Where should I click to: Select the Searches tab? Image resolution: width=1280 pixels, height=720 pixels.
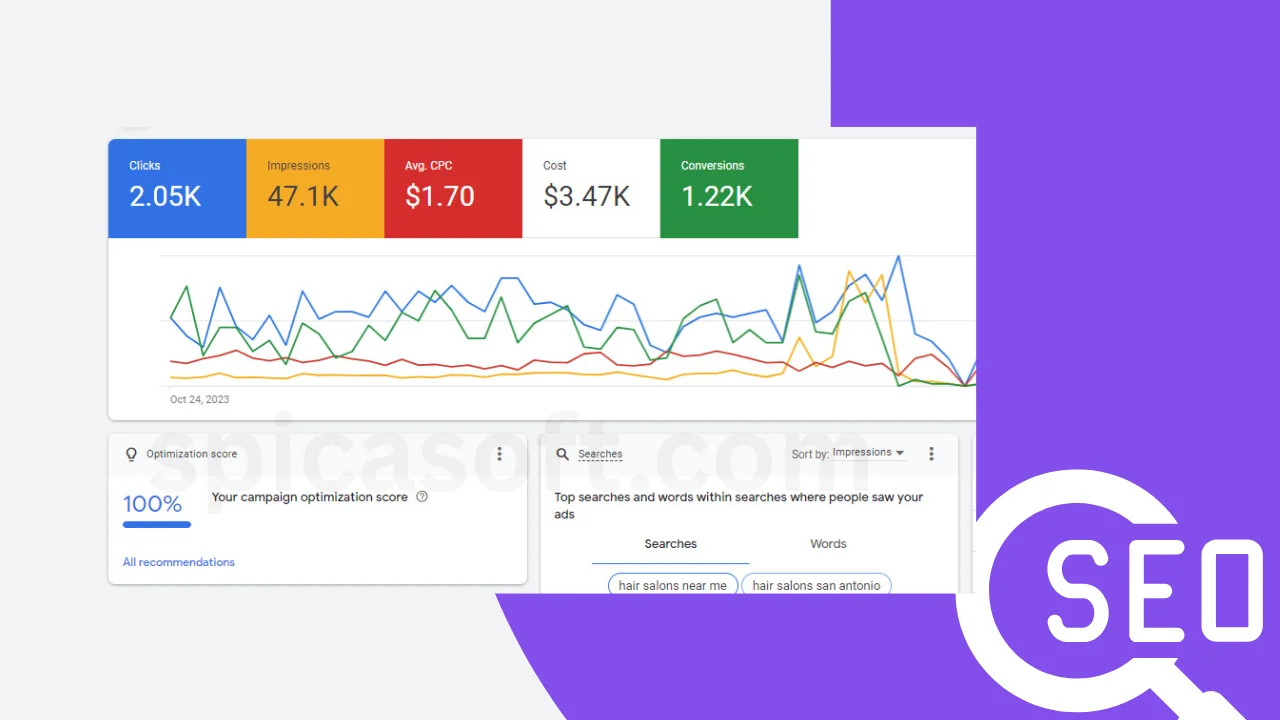pyautogui.click(x=670, y=543)
